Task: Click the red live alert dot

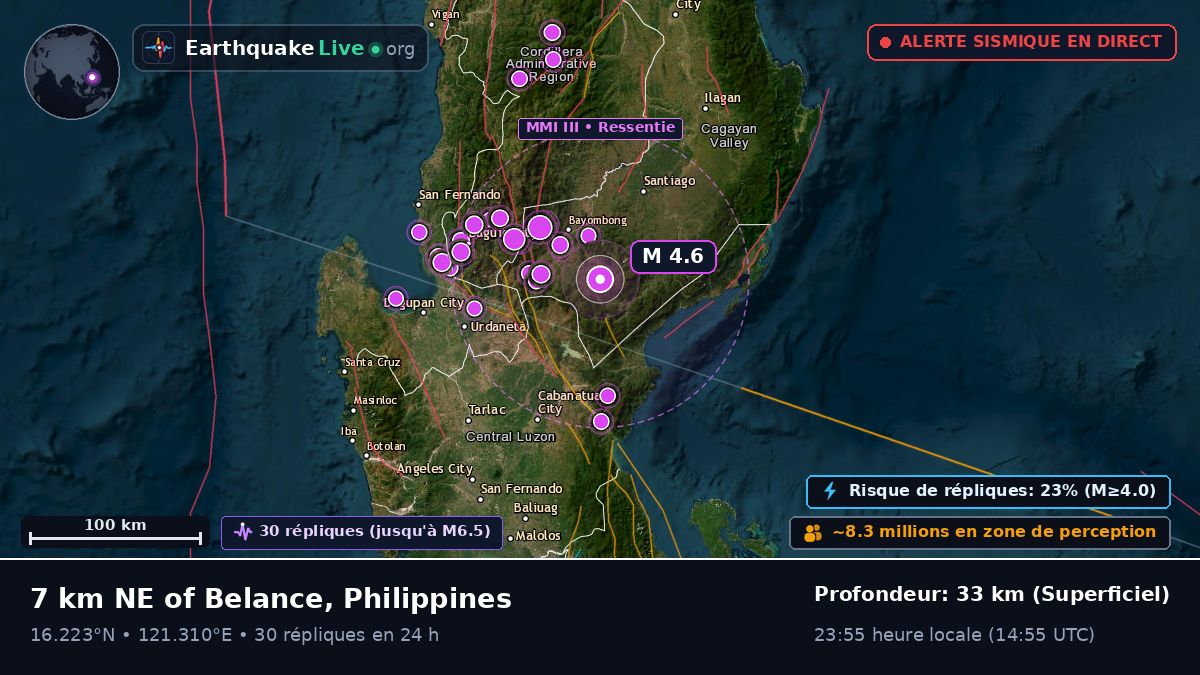Action: (885, 43)
